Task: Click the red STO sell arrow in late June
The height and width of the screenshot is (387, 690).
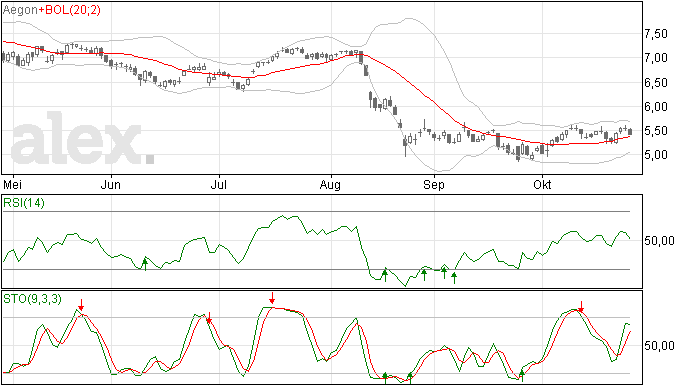Action: click(209, 318)
